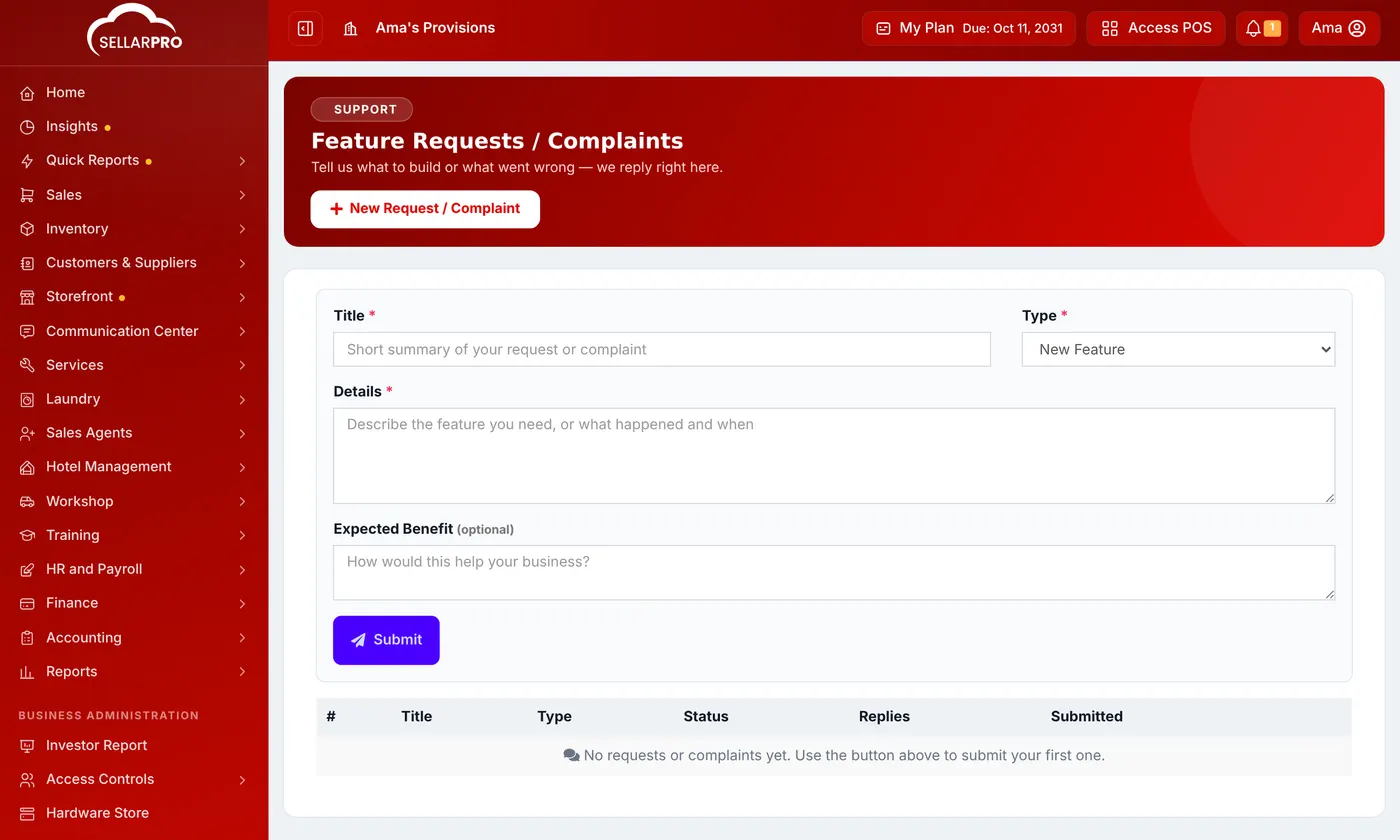The height and width of the screenshot is (840, 1400).
Task: Collapse the sidebar with the panel toggle icon
Action: click(x=306, y=28)
